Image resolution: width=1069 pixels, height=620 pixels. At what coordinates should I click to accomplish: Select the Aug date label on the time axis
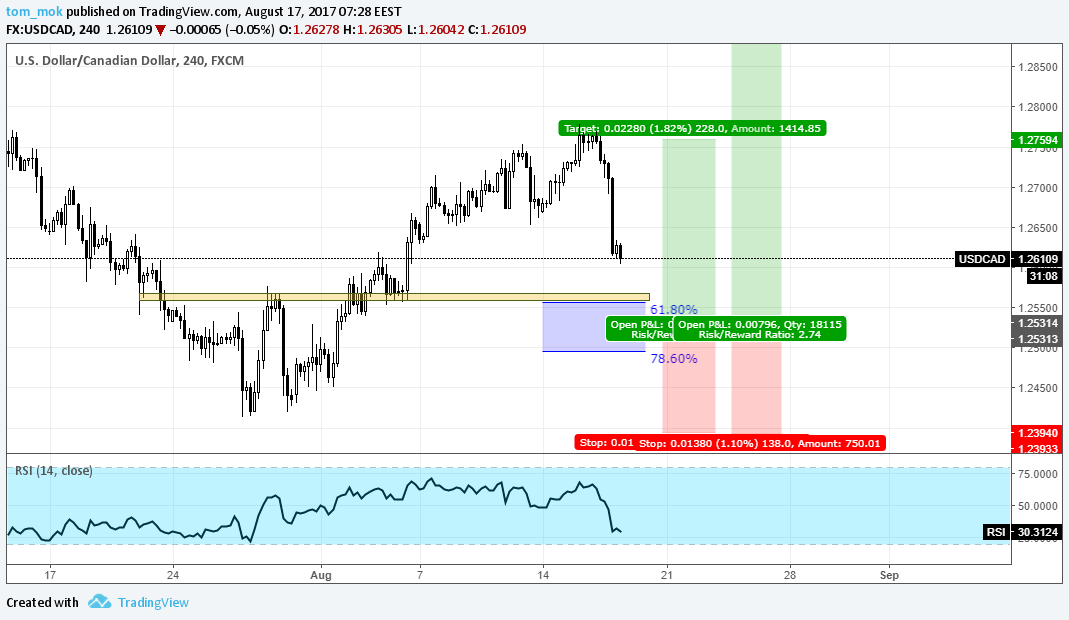[321, 575]
